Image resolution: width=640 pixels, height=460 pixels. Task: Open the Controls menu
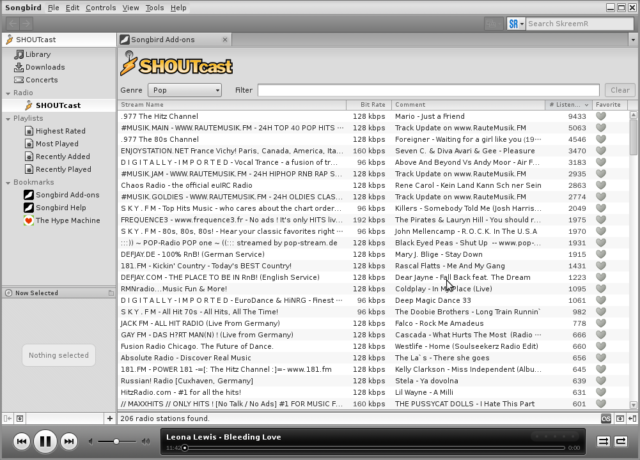coord(100,8)
